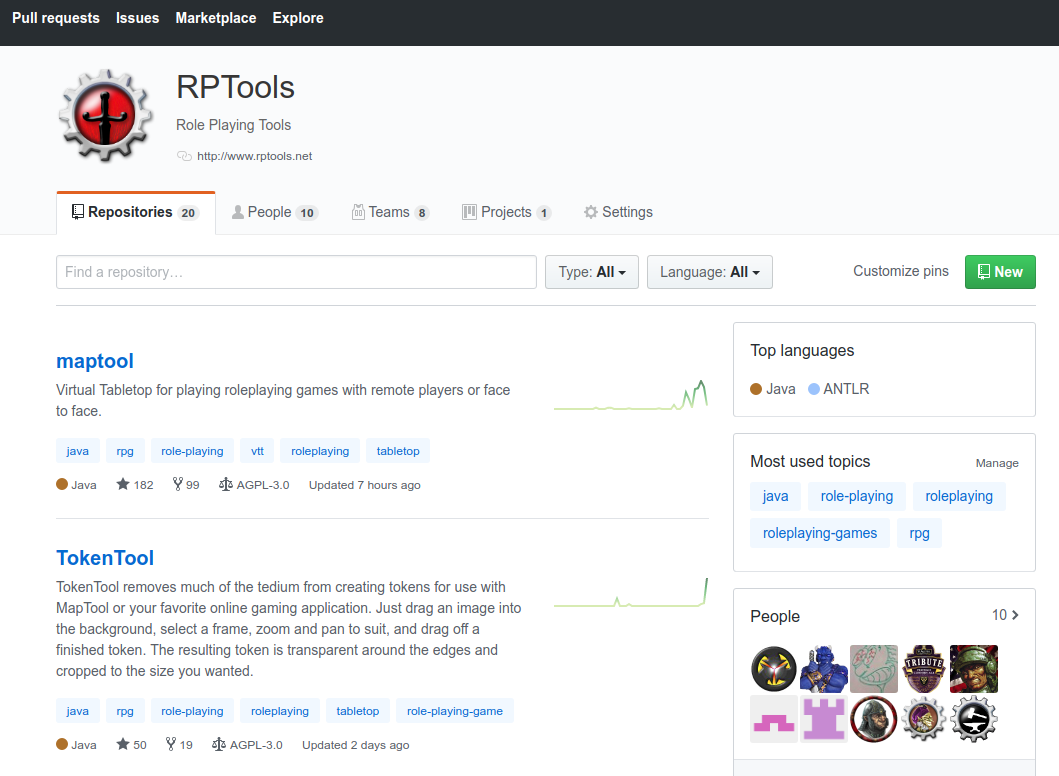Click the license scale icon for TokenTool
This screenshot has height=776, width=1059.
[219, 744]
